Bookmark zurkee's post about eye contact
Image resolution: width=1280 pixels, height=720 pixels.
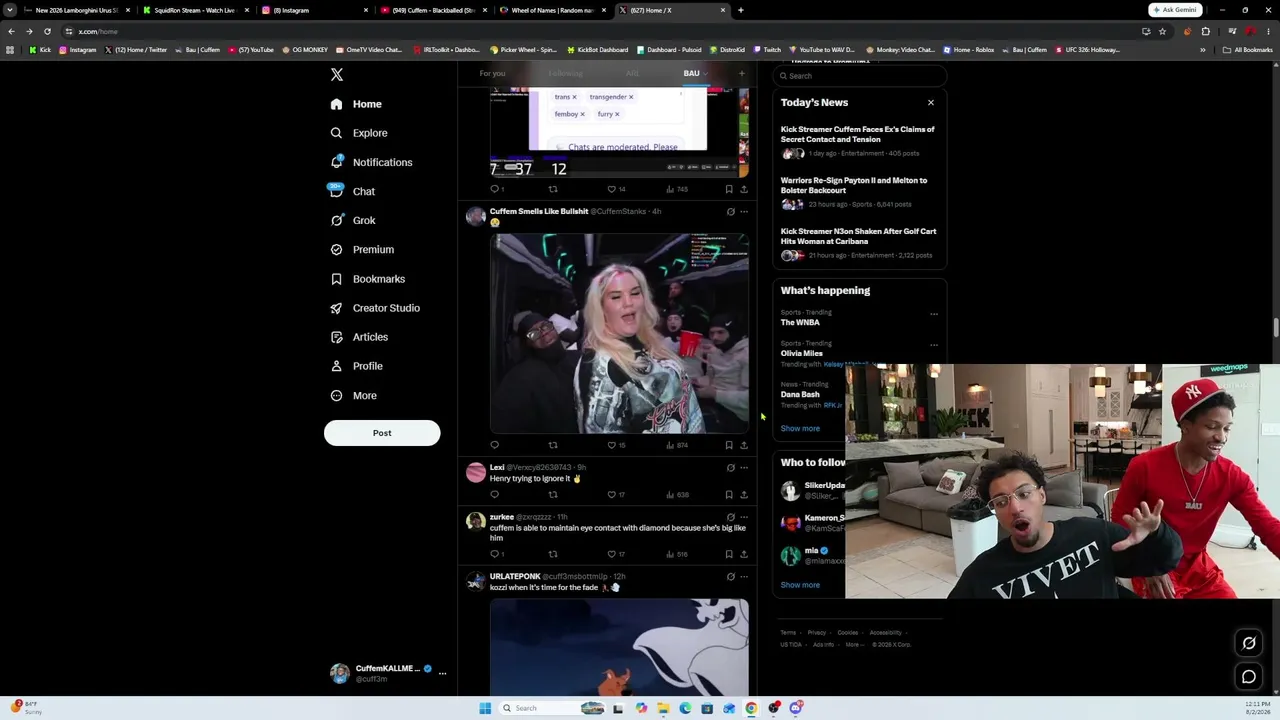pyautogui.click(x=729, y=554)
